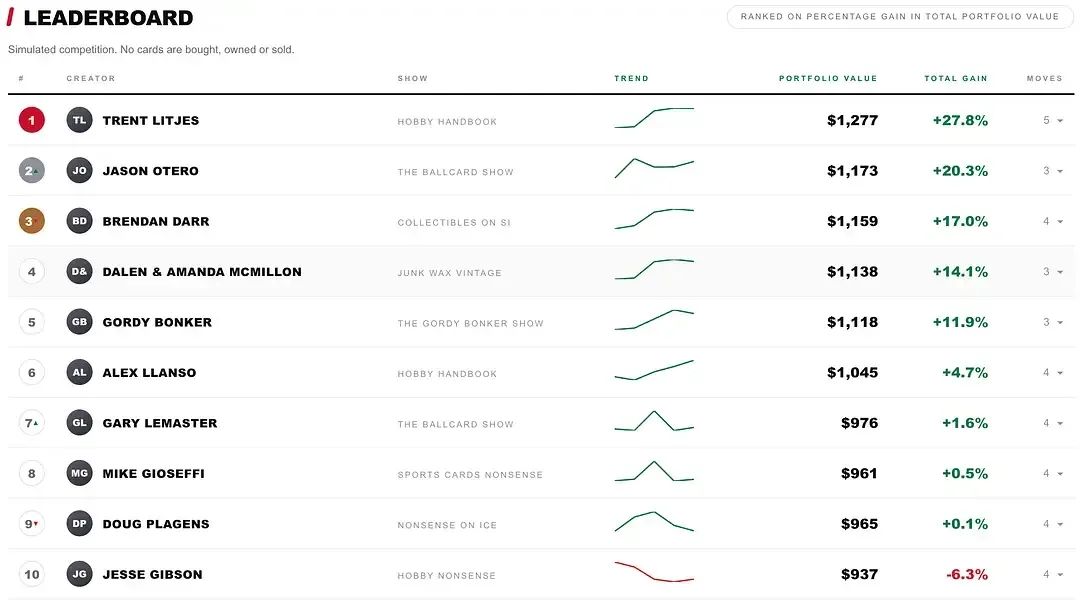This screenshot has width=1080, height=608.
Task: Expand Gordy Bonker's moves list
Action: point(1053,322)
